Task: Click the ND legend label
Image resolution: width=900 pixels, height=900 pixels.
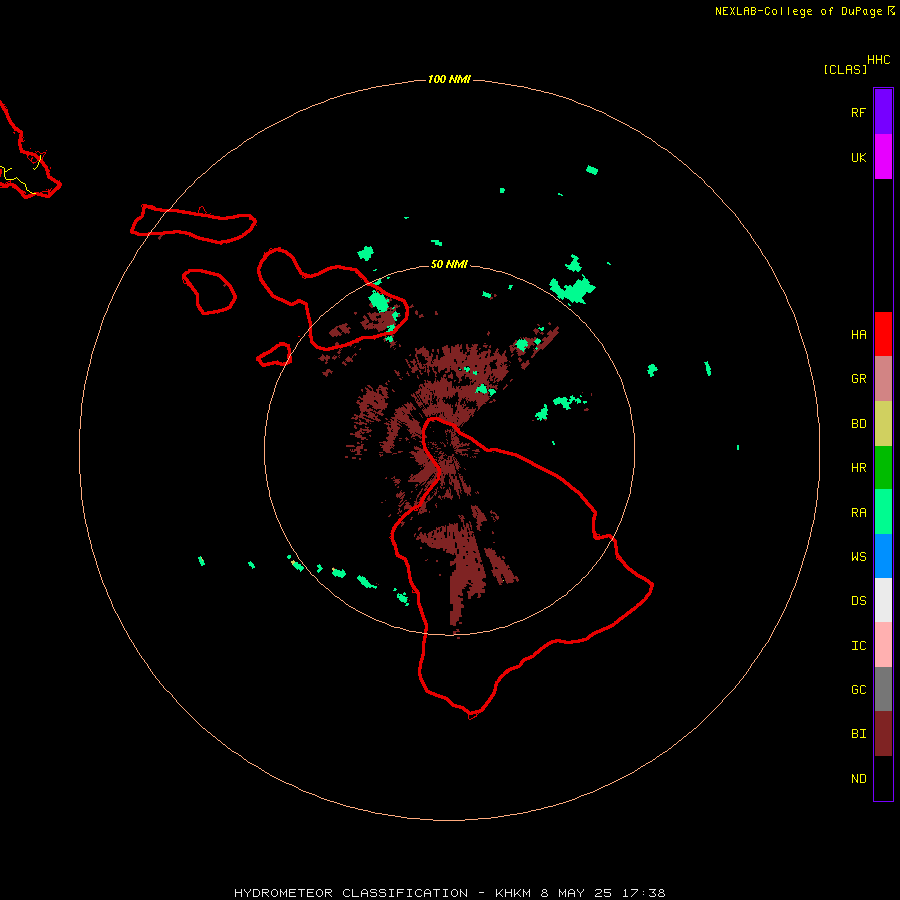Action: (858, 779)
